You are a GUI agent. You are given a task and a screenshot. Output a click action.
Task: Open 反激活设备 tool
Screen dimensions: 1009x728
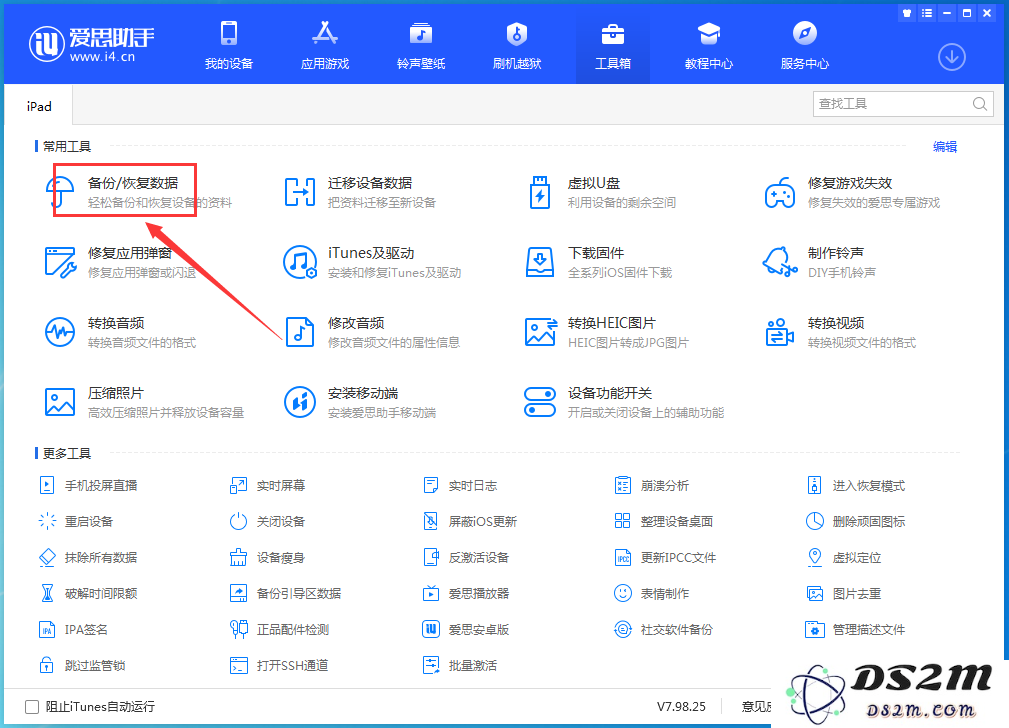click(x=466, y=557)
